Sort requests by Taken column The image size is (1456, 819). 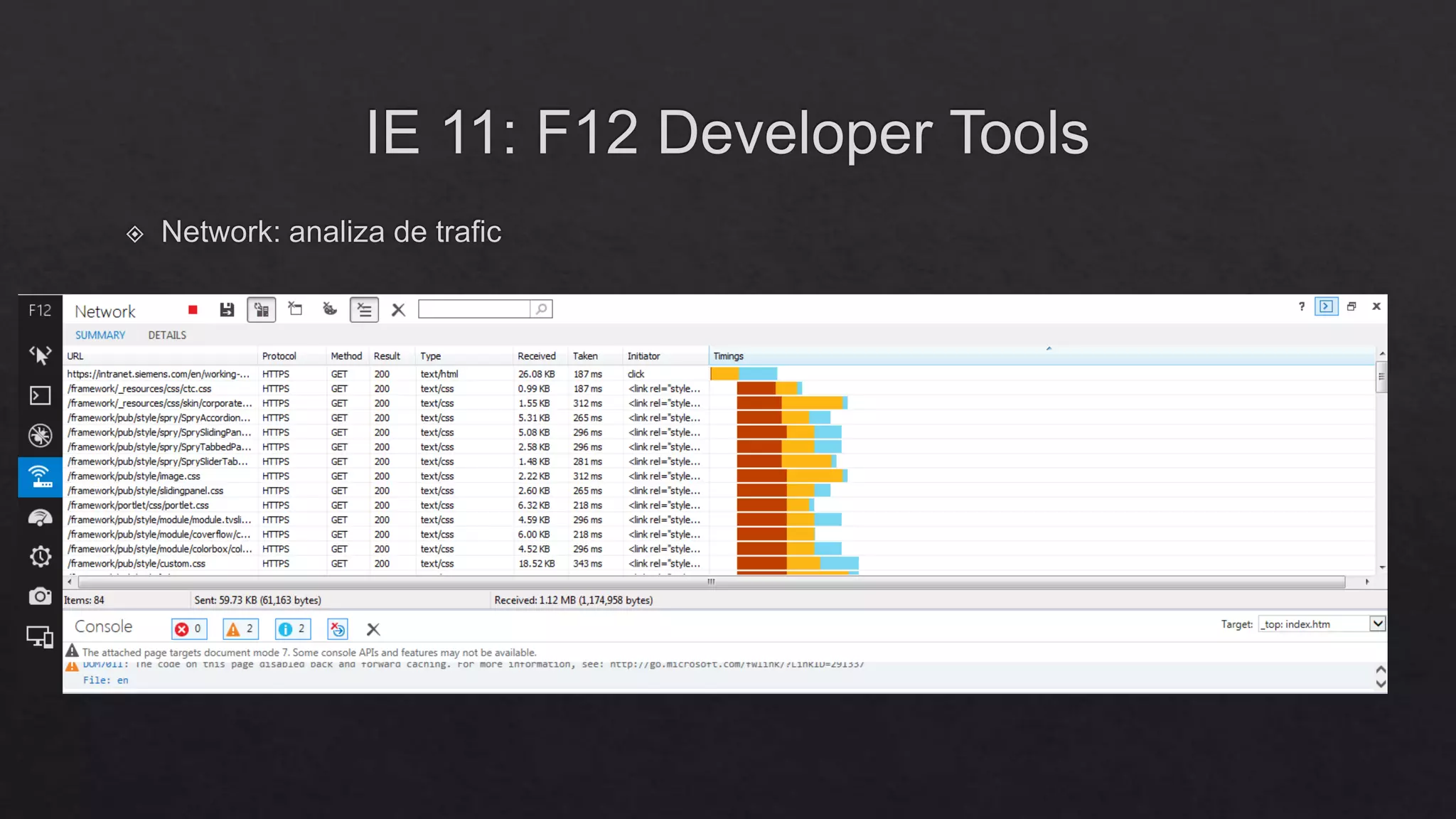[x=595, y=356]
